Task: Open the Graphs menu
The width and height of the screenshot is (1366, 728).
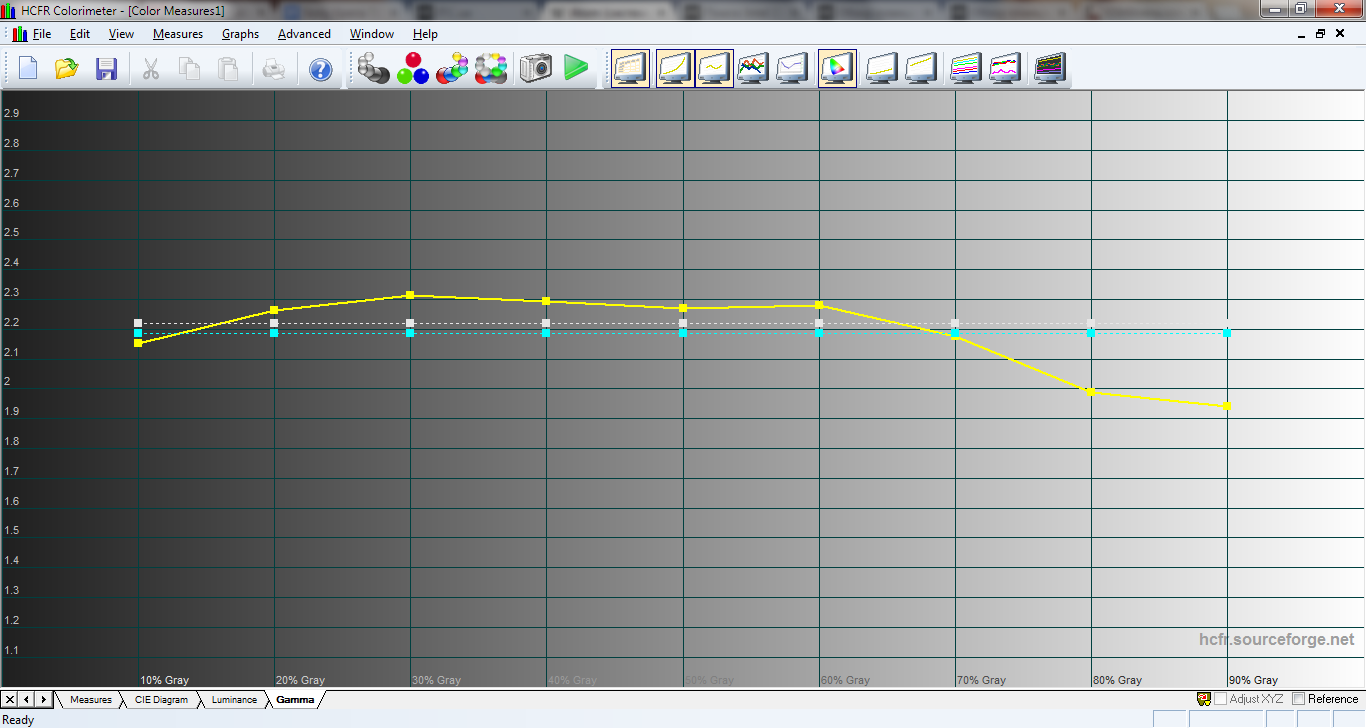Action: pos(240,34)
